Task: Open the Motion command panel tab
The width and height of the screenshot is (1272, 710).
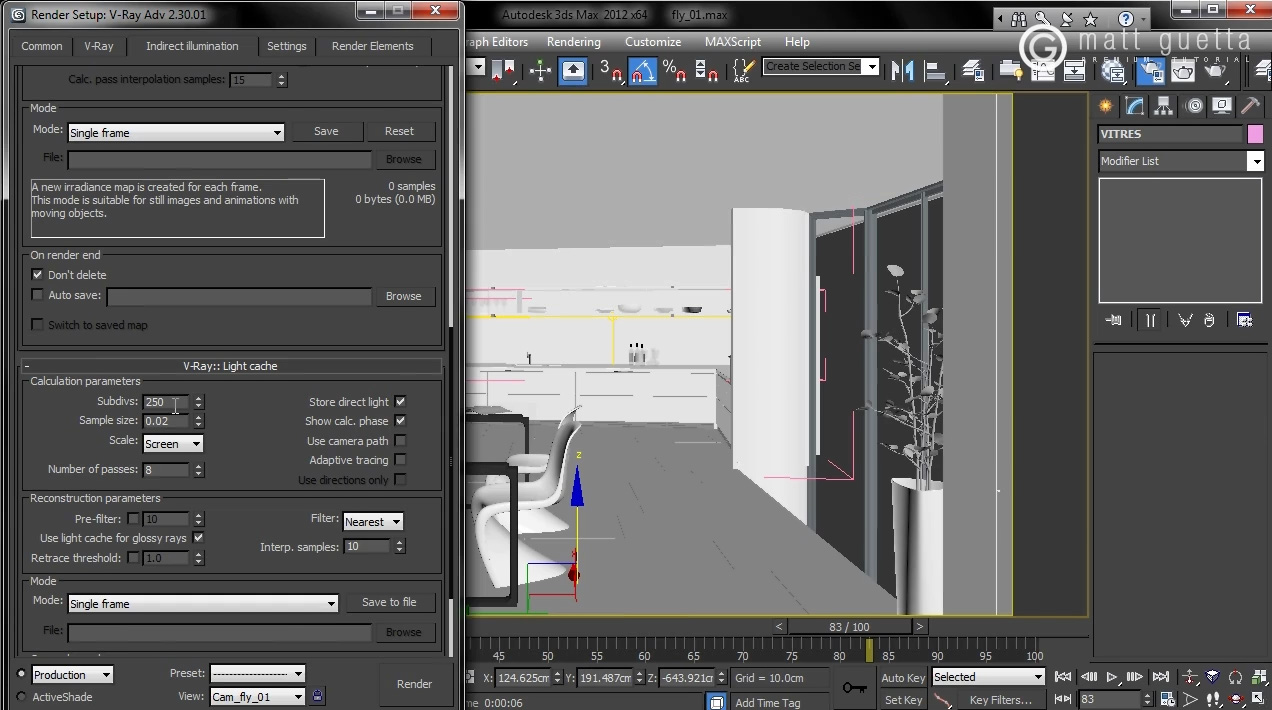Action: coord(1194,106)
